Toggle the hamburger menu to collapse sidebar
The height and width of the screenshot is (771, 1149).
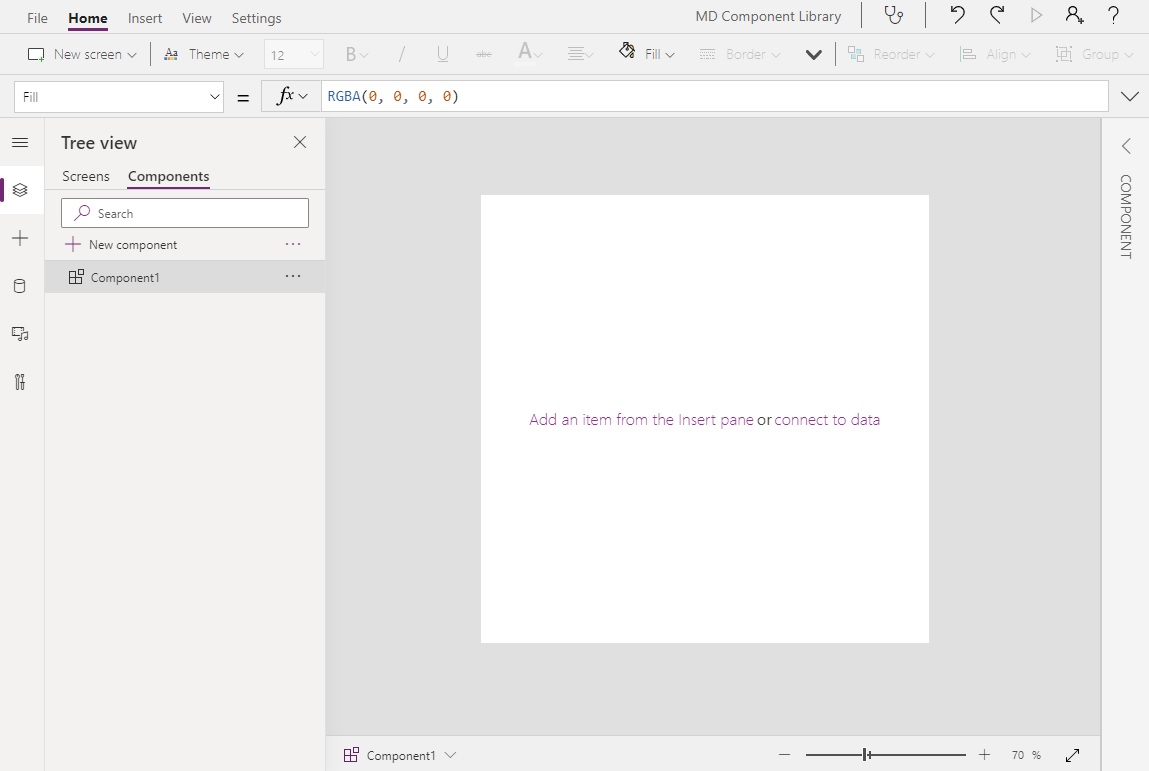(x=20, y=143)
